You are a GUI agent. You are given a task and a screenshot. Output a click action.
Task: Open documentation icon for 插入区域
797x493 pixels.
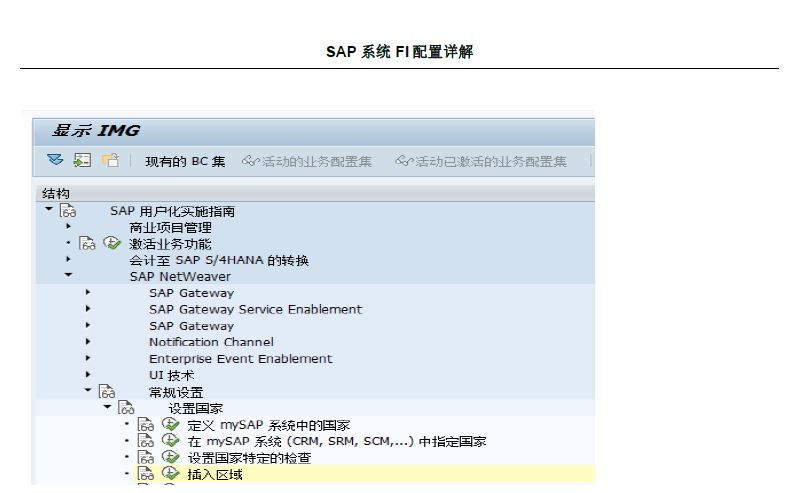[x=146, y=473]
